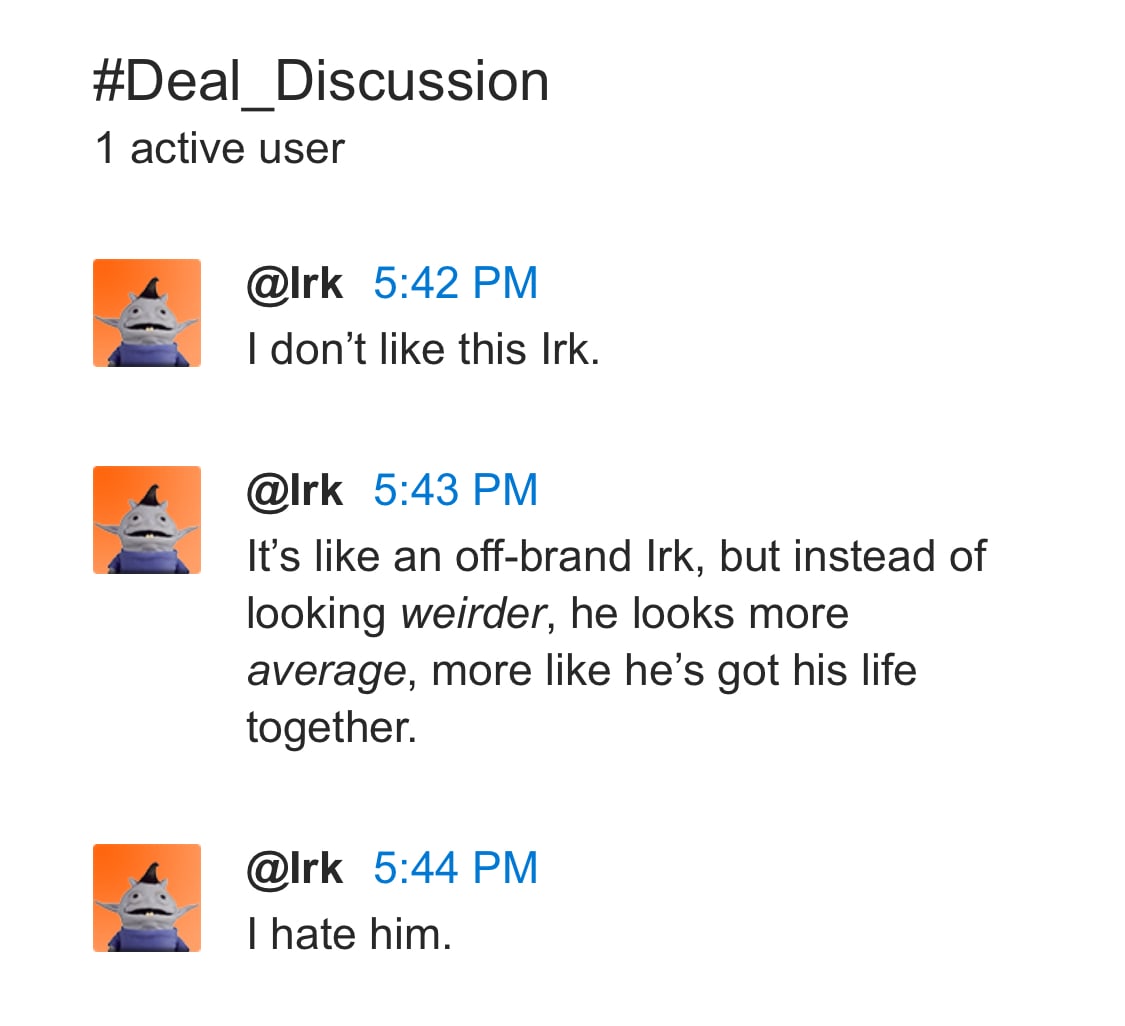Screen dimensions: 1125x1026
Task: Click the 5:44 PM timestamp
Action: click(455, 868)
